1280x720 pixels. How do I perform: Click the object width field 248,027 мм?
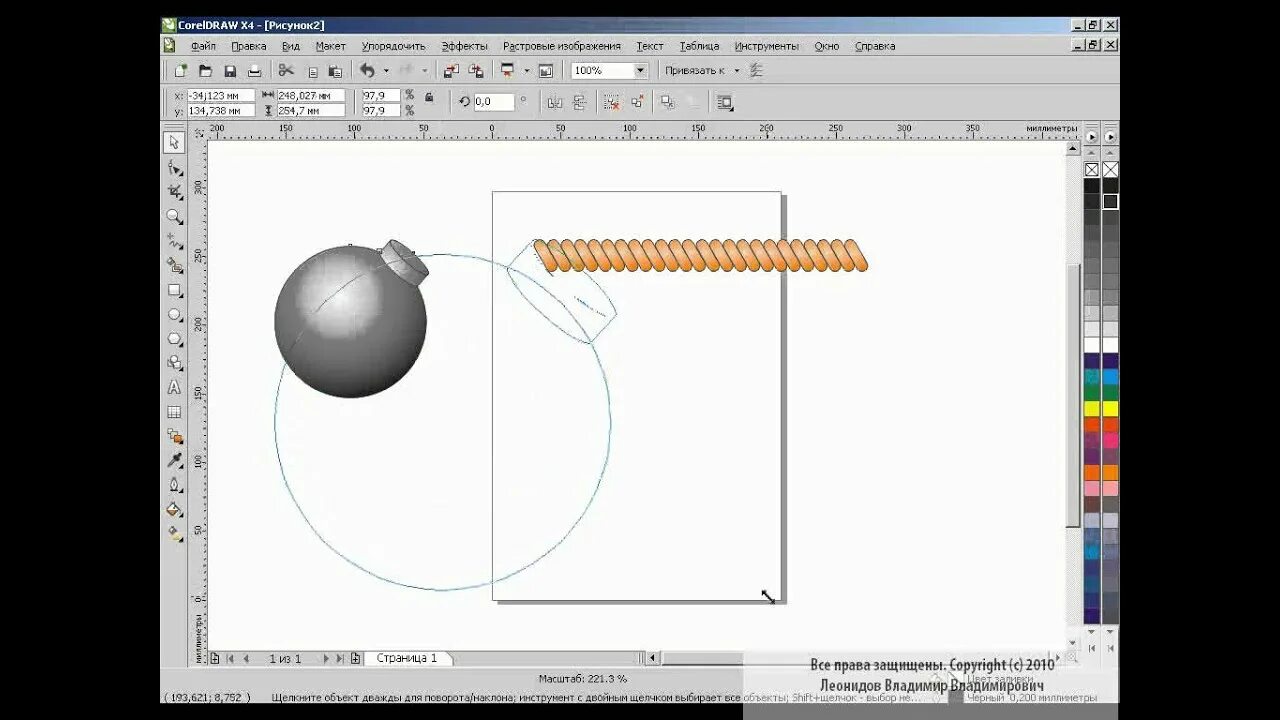(x=311, y=96)
